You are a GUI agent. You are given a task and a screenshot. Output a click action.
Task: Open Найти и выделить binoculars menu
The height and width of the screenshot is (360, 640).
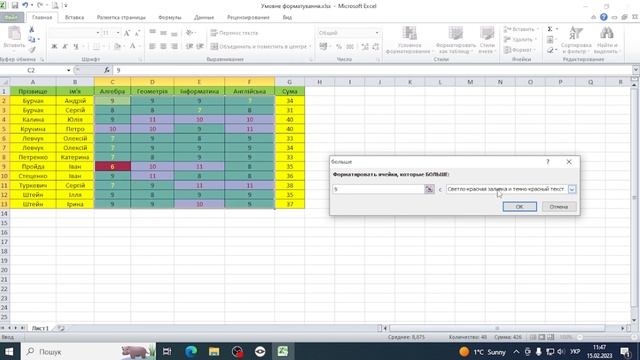pyautogui.click(x=606, y=40)
